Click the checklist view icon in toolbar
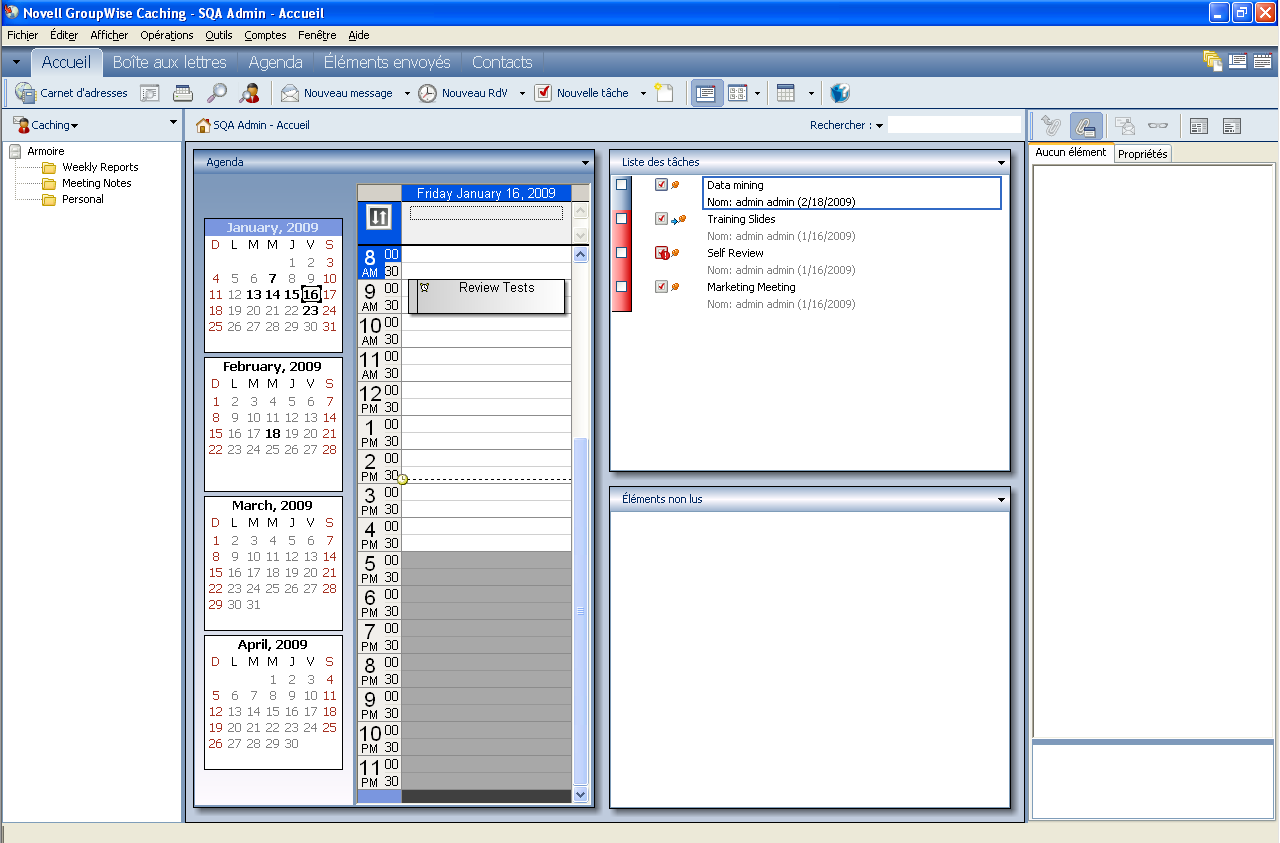 point(738,93)
